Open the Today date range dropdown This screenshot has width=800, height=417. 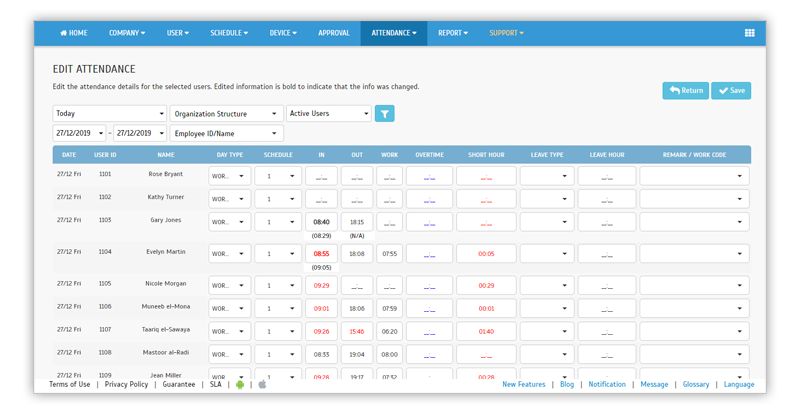click(110, 113)
